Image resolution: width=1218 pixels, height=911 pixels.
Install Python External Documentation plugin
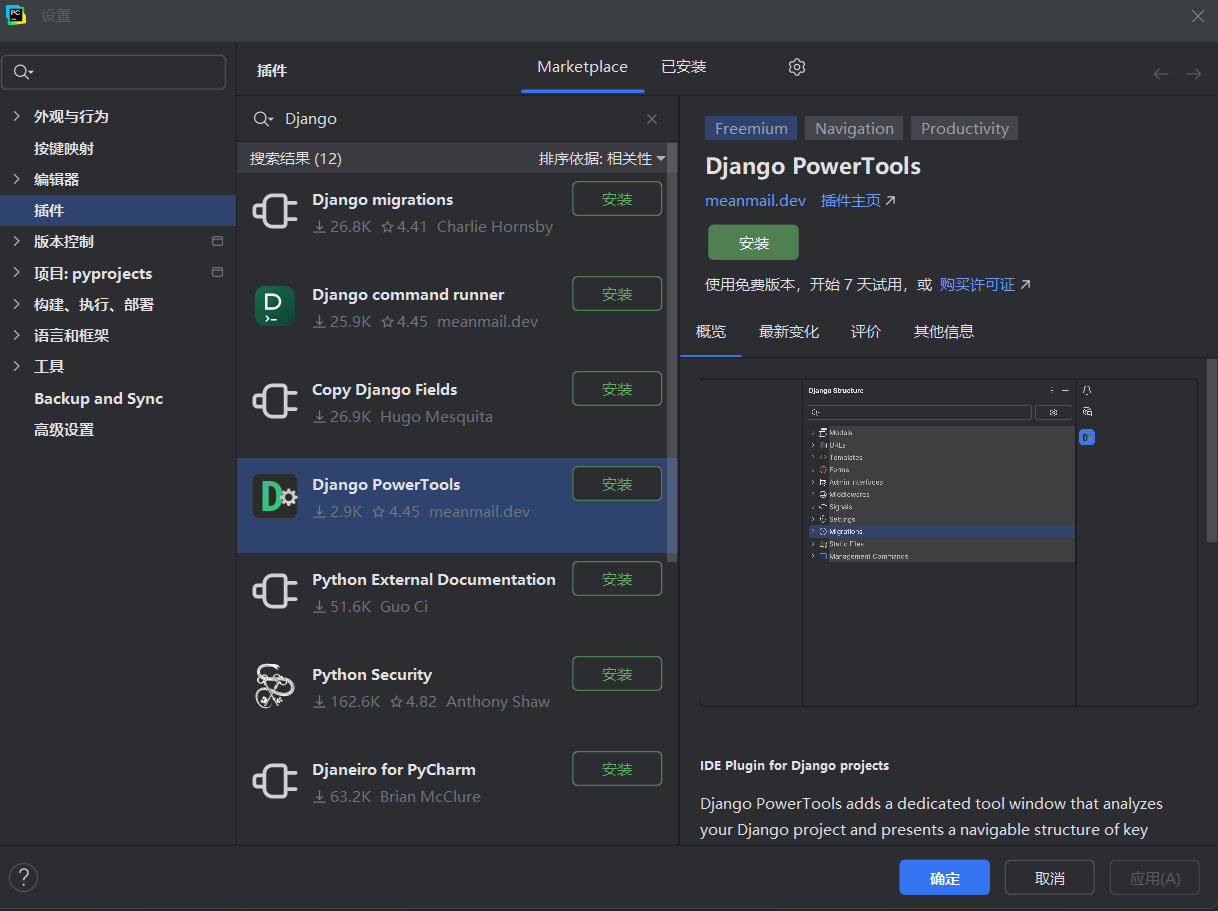(x=617, y=579)
